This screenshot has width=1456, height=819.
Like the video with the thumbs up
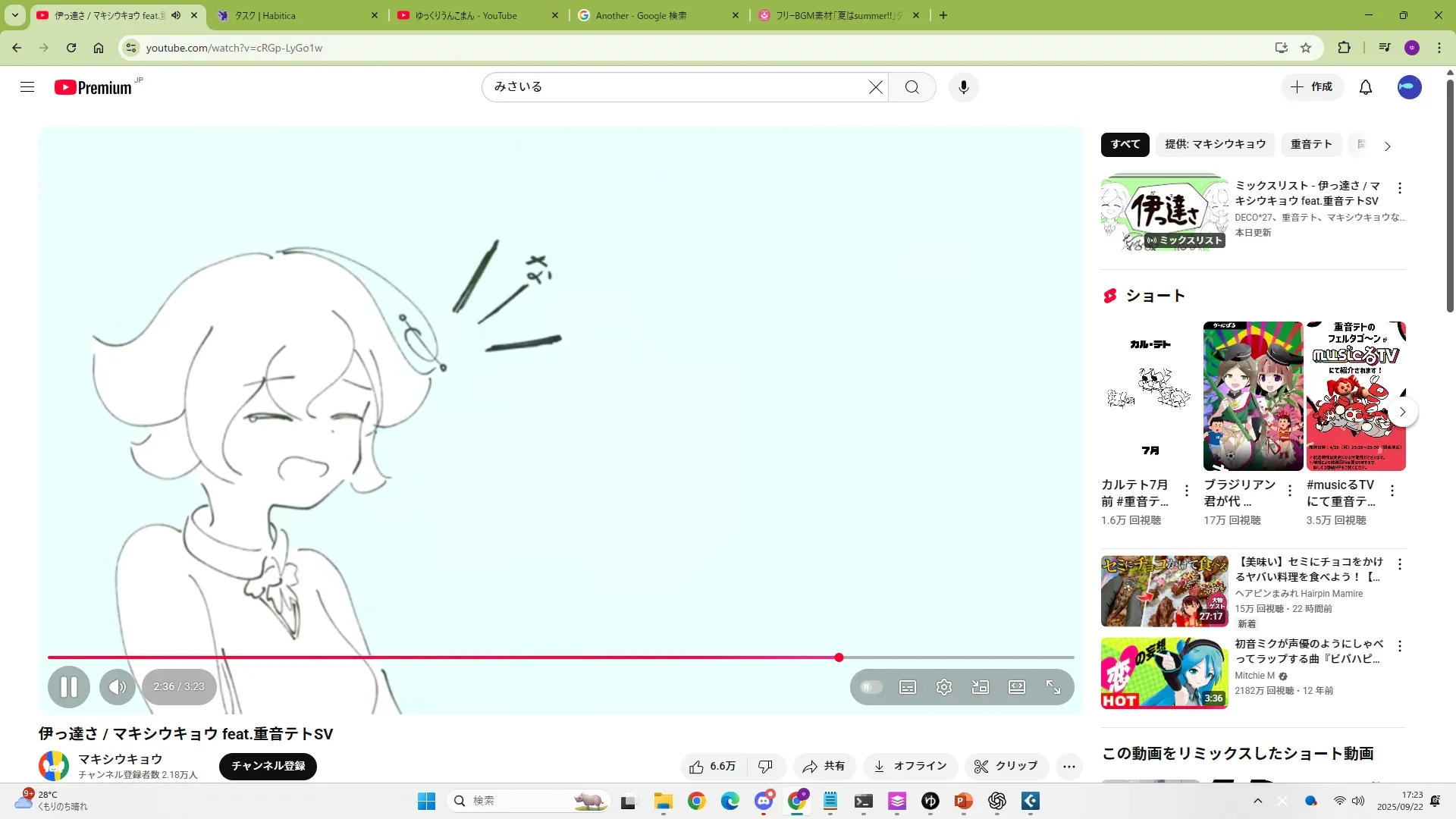713,767
